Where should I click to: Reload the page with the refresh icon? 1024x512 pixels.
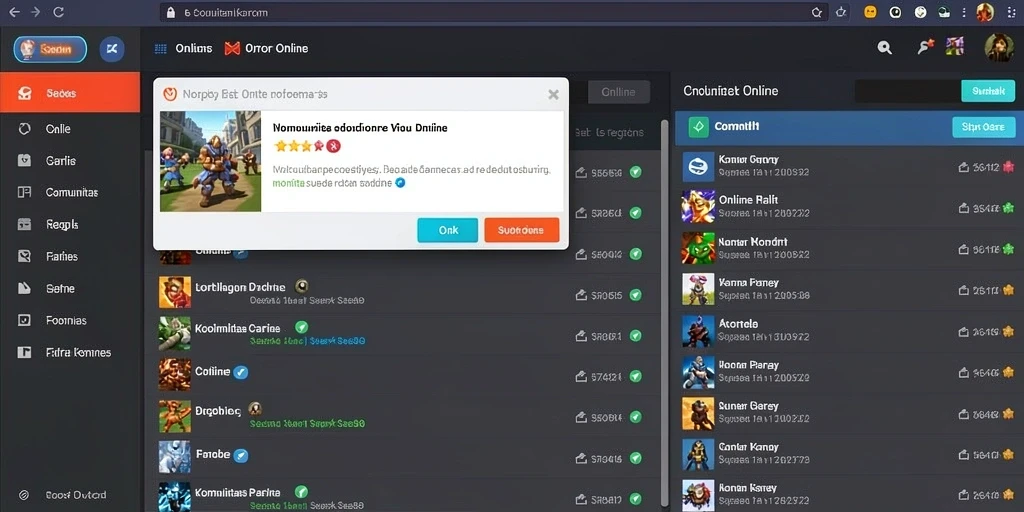(x=58, y=12)
